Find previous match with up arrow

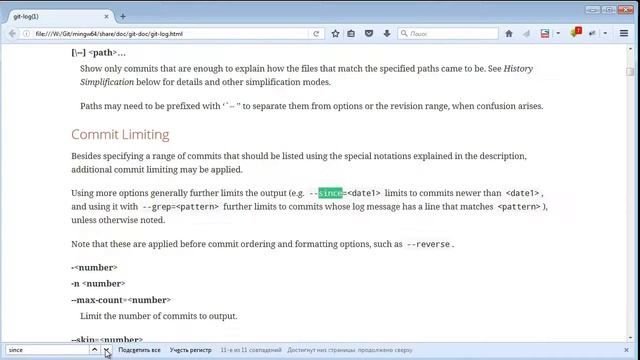click(x=94, y=350)
